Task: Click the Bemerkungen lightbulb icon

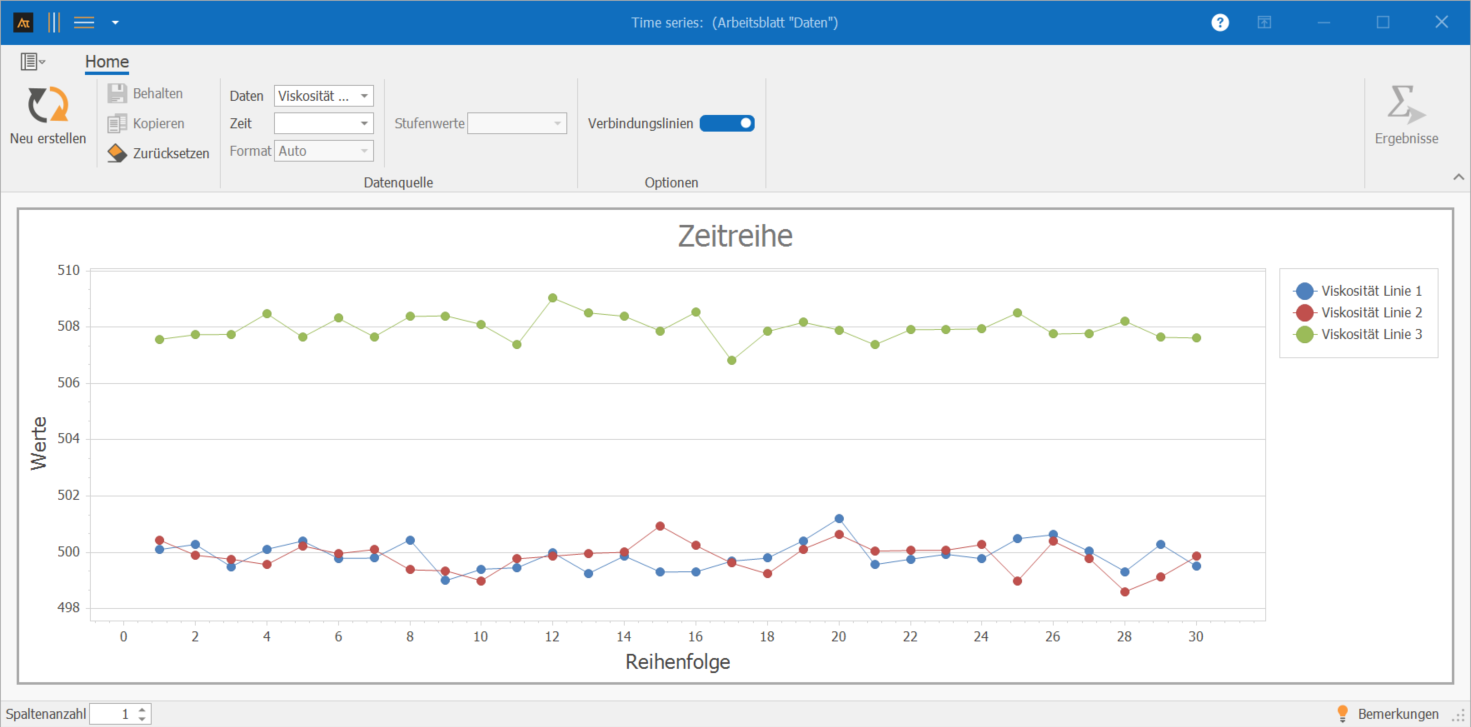Action: coord(1343,713)
